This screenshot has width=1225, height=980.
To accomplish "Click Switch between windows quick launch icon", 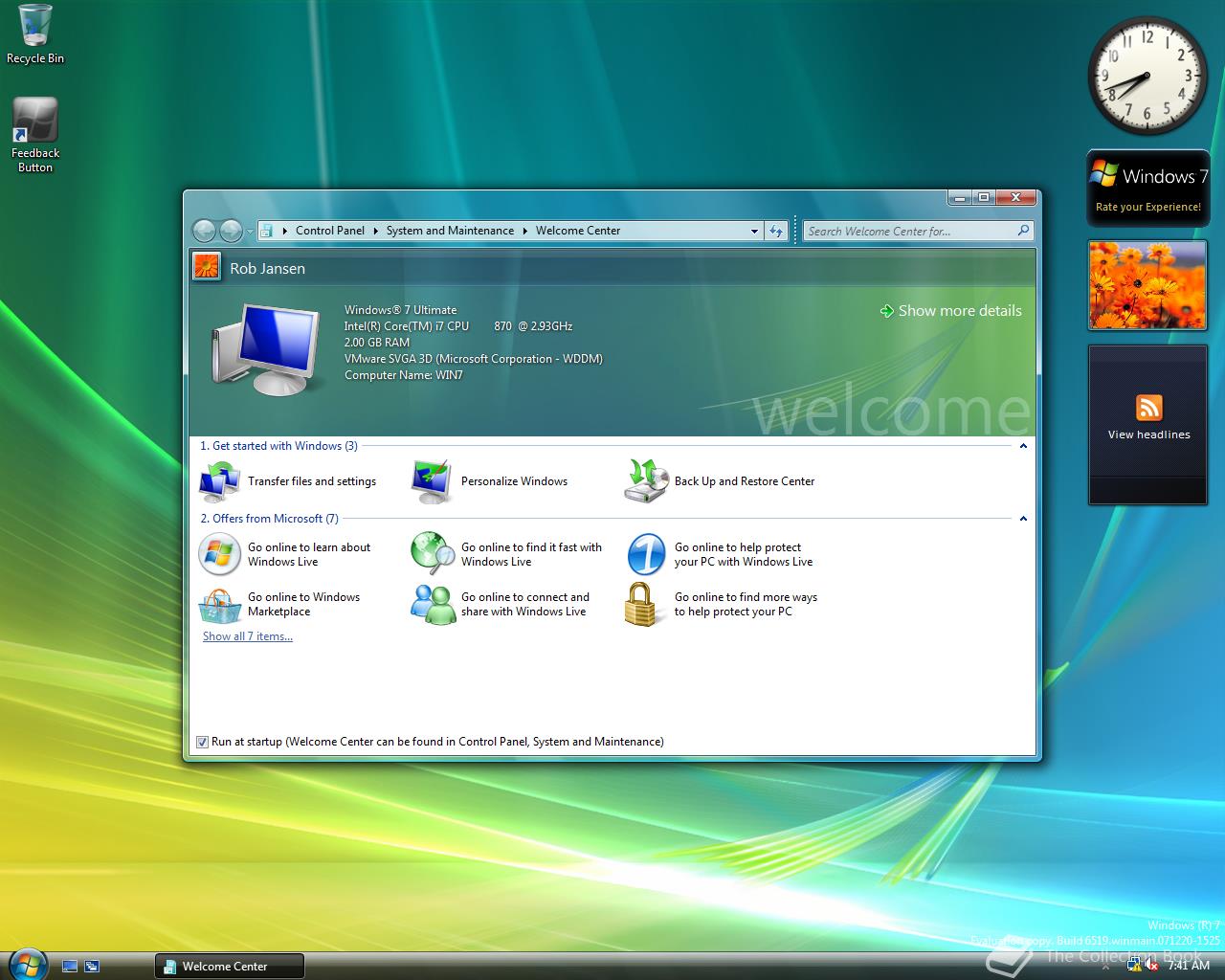I will click(92, 967).
